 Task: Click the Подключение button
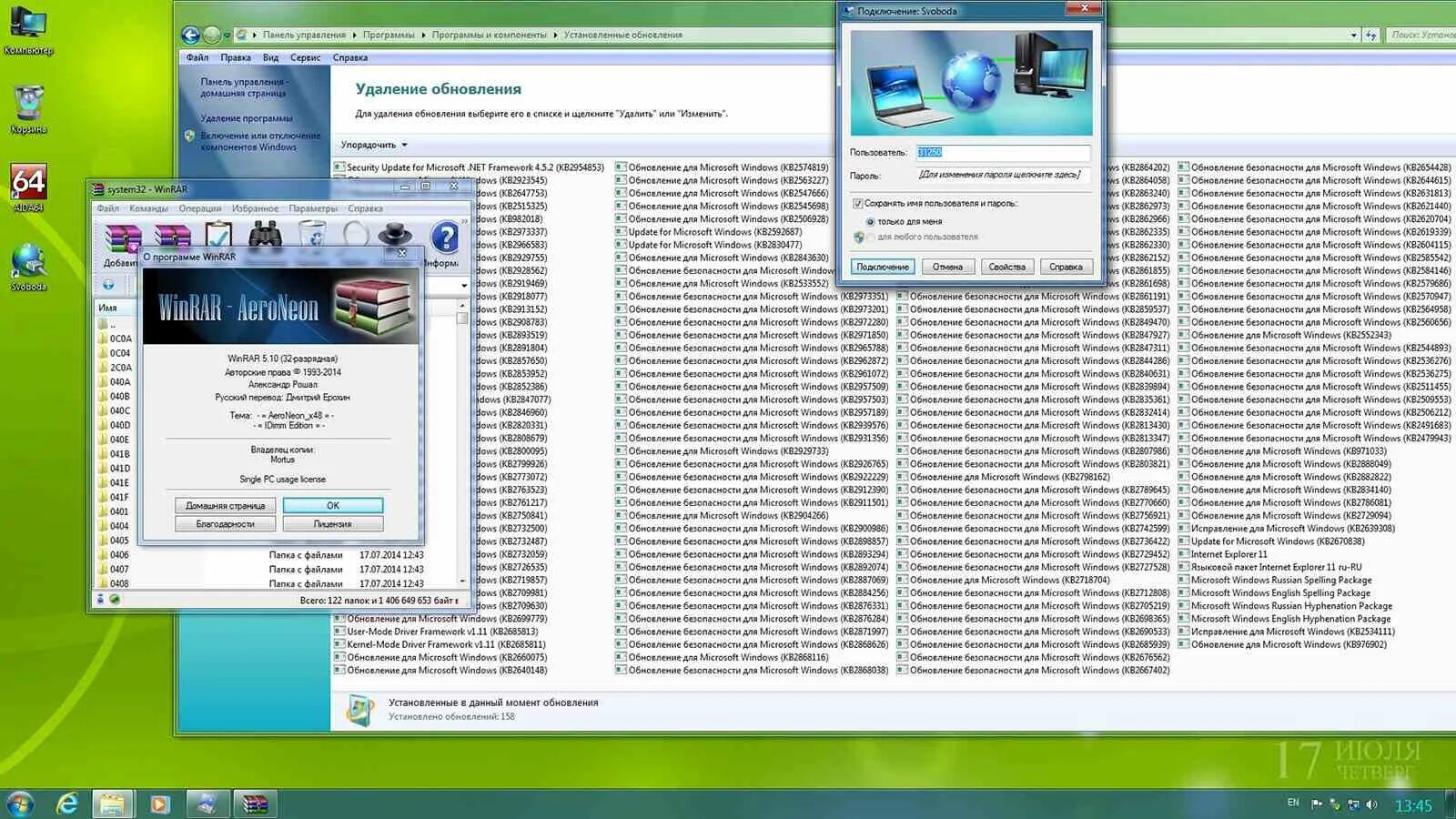883,267
